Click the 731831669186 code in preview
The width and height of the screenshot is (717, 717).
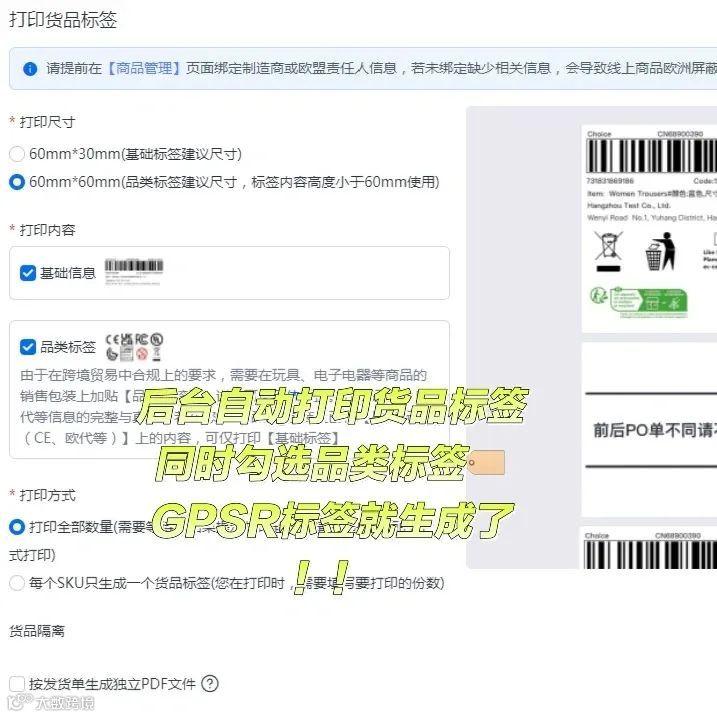[x=610, y=181]
